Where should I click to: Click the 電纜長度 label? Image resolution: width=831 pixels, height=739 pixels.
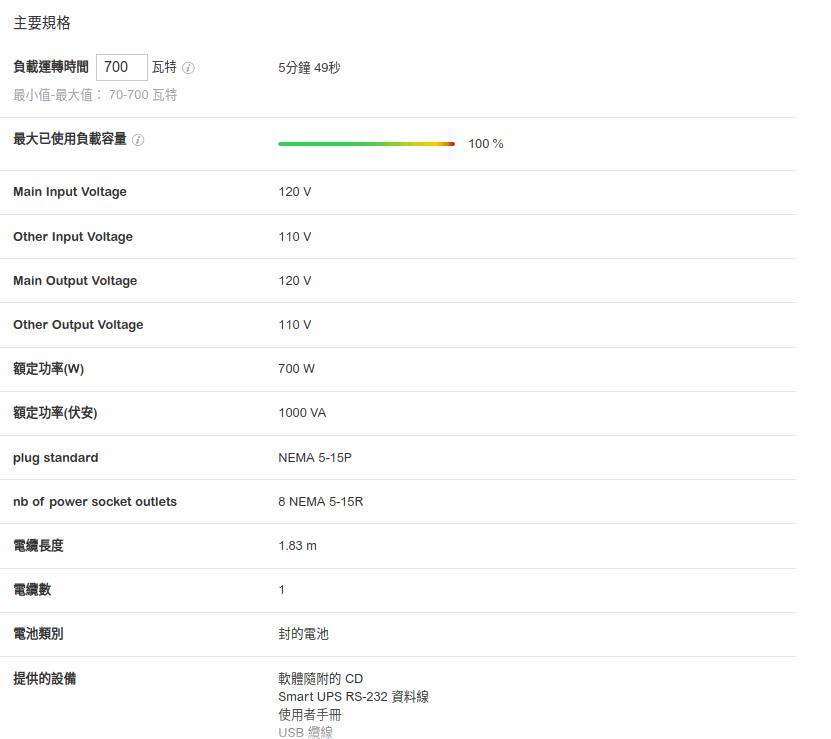coord(38,546)
